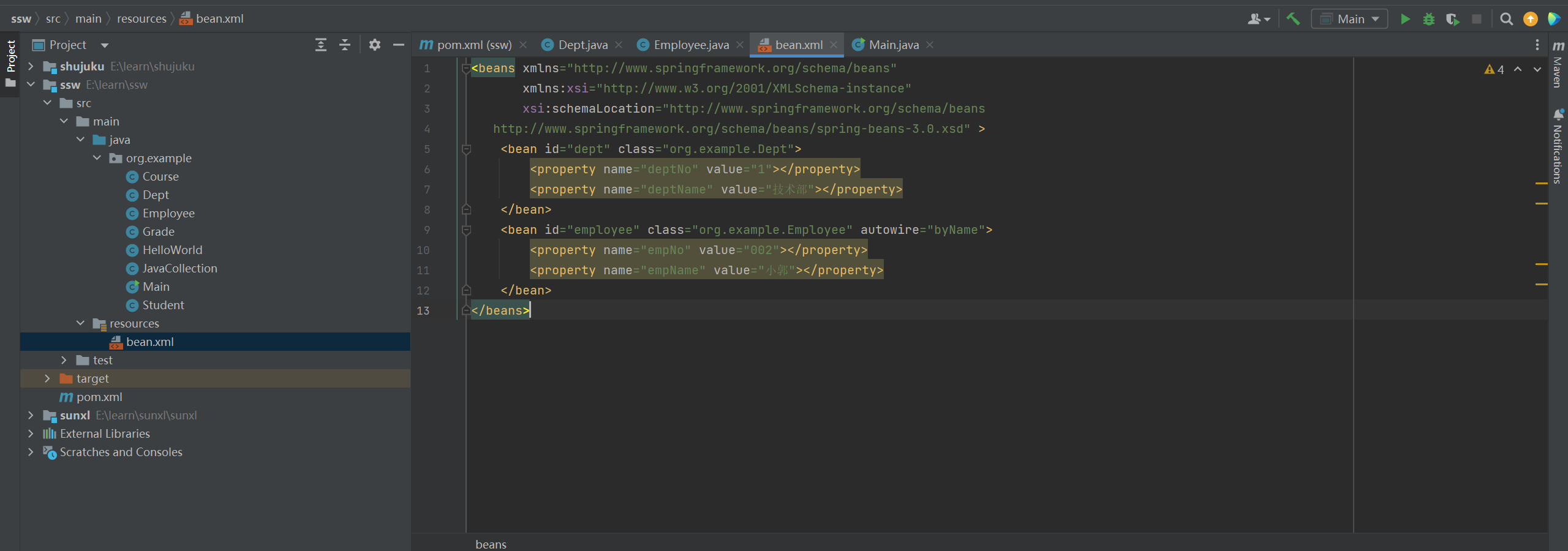Viewport: 1568px width, 551px height.
Task: Expand all nodes in the Project panel
Action: [x=321, y=45]
